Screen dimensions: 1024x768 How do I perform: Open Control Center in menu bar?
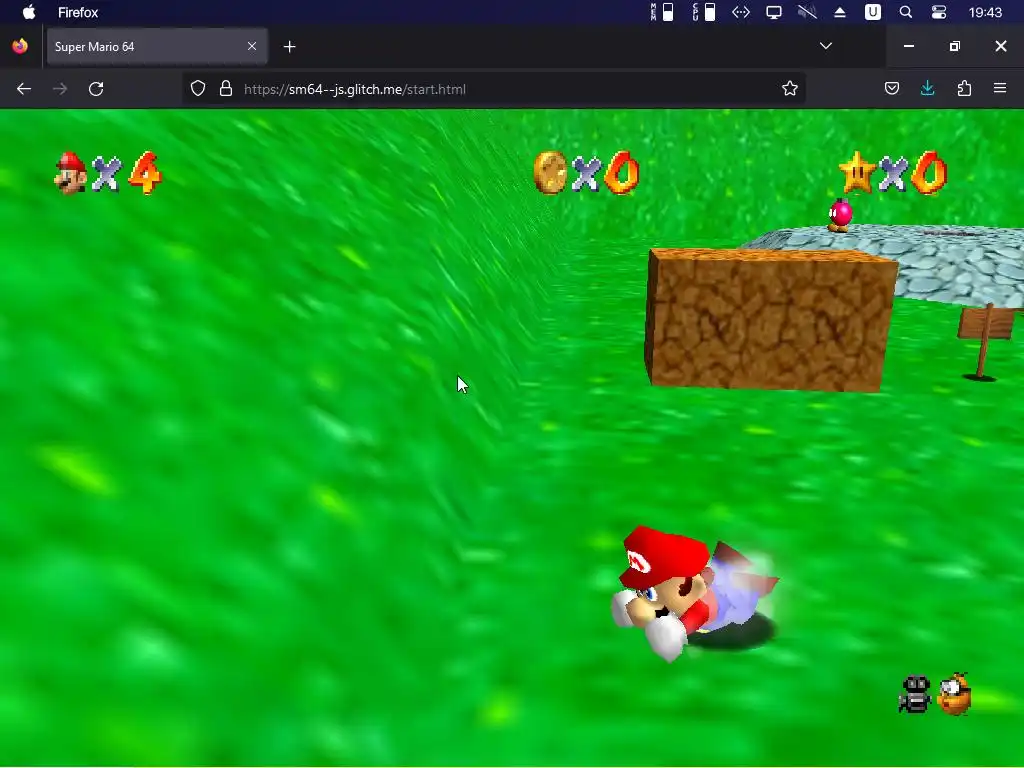pos(939,12)
